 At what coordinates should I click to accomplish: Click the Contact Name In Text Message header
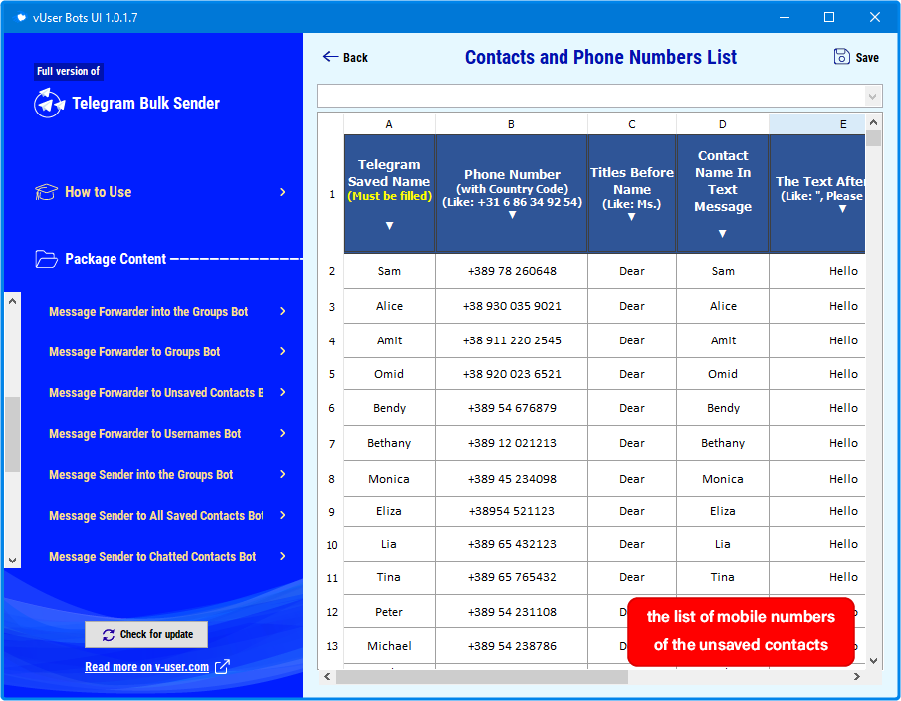723,194
